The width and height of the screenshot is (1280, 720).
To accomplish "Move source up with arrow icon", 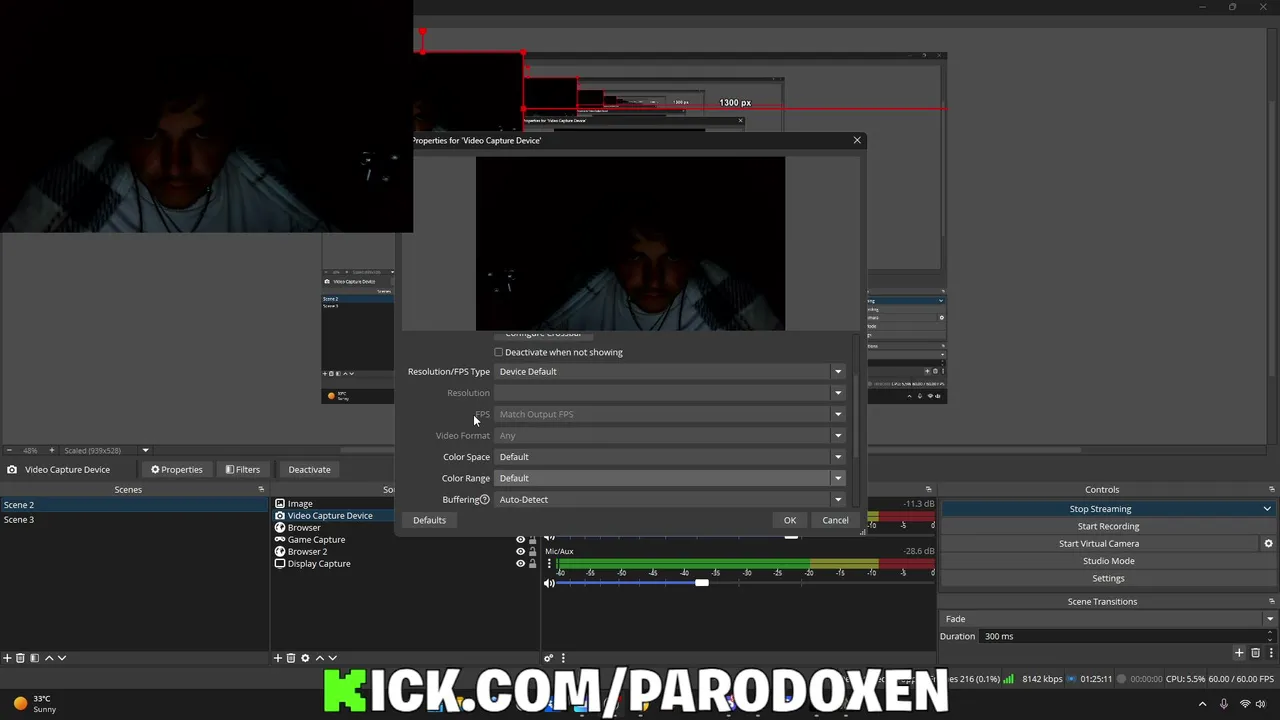I will 319,658.
